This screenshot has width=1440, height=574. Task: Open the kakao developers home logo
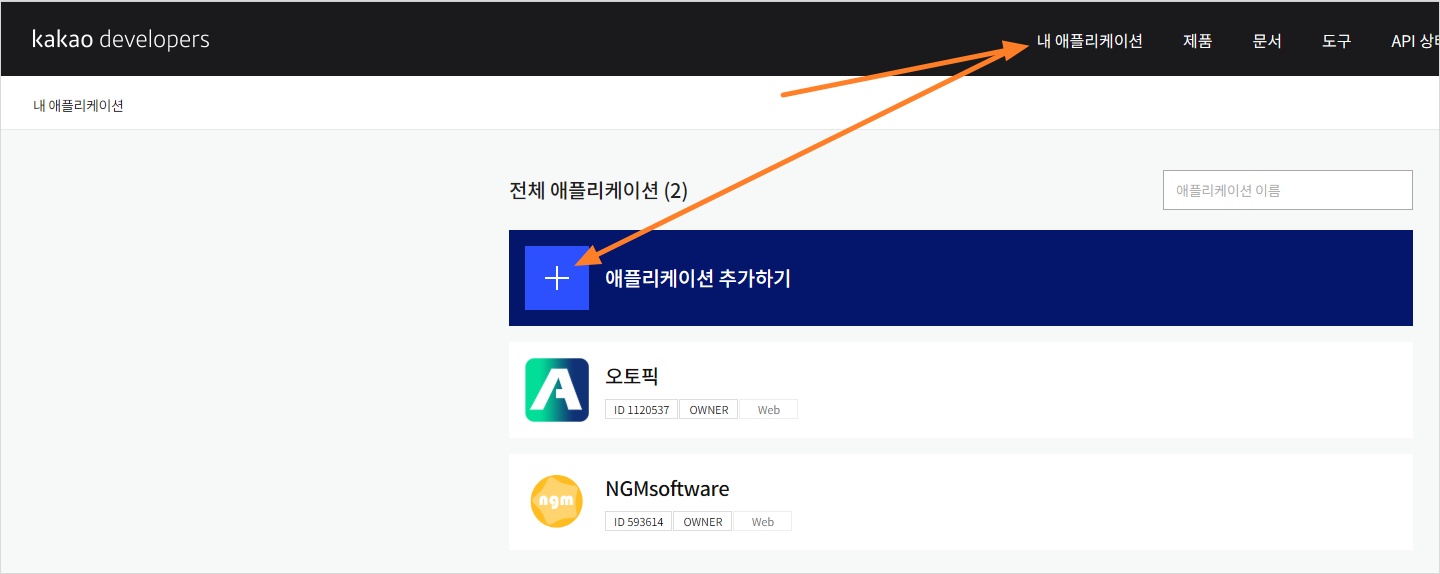(x=121, y=40)
